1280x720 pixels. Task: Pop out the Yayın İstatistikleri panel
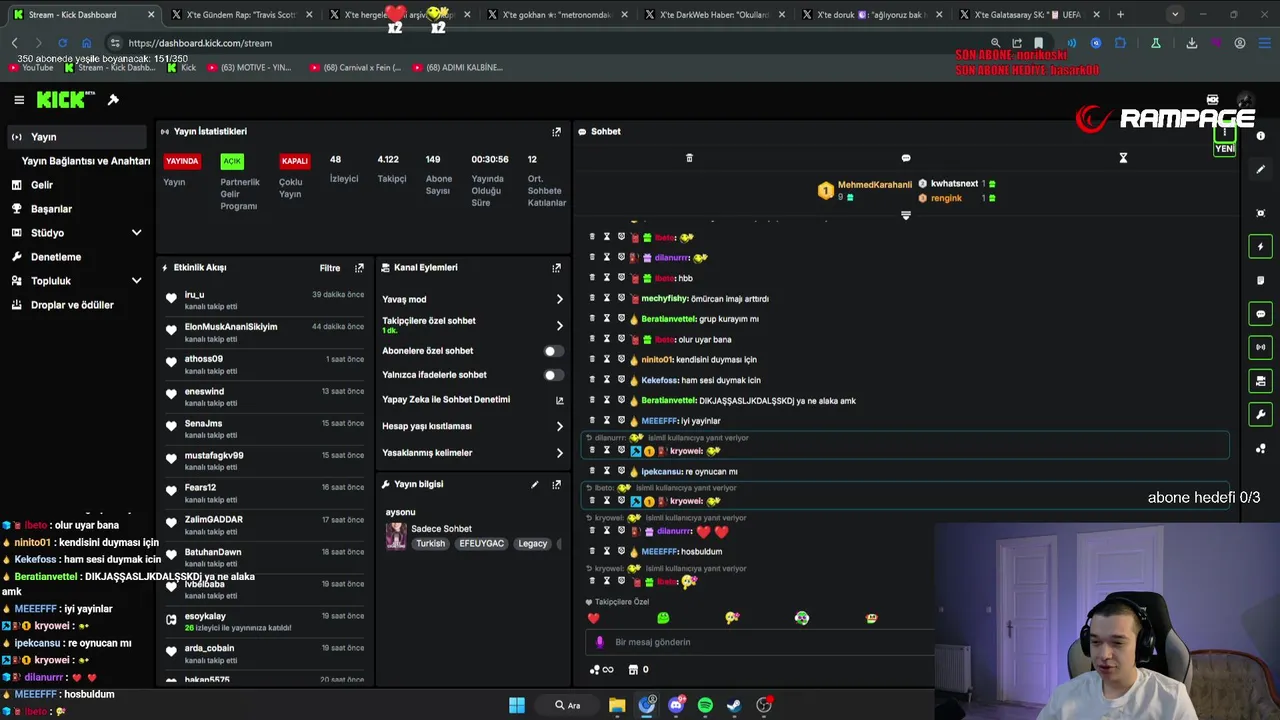tap(556, 131)
